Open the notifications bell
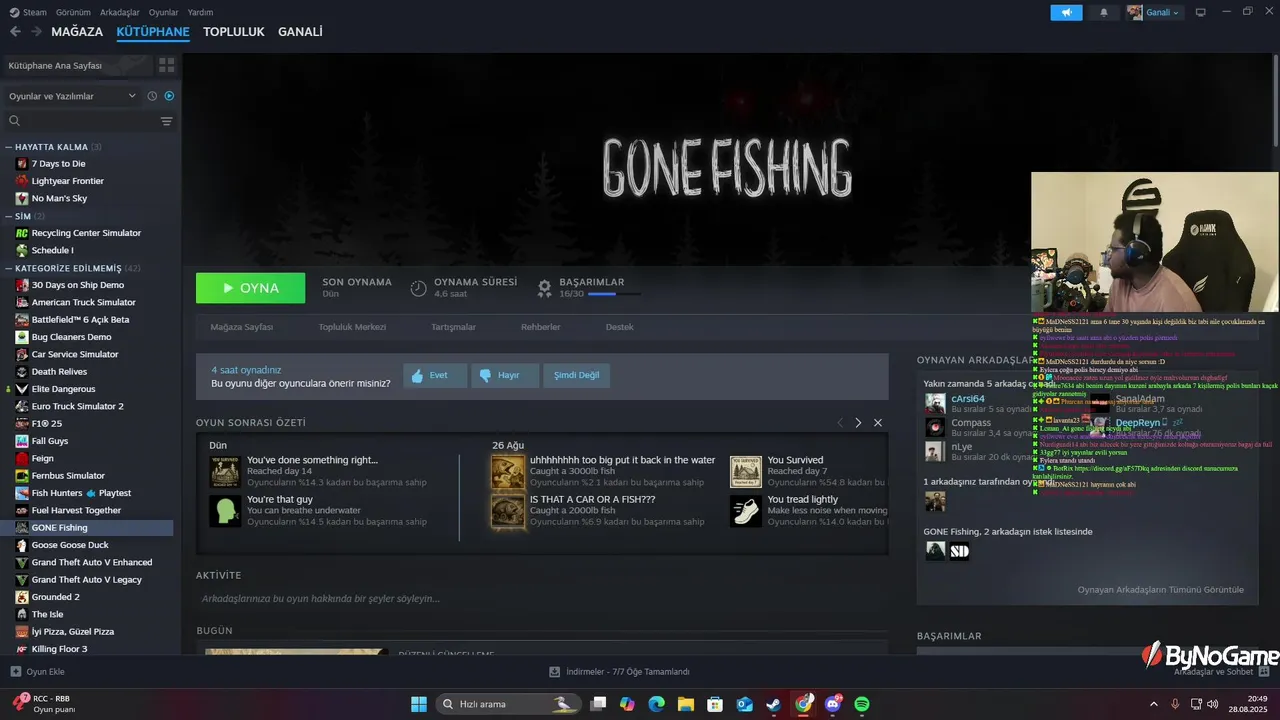Image resolution: width=1280 pixels, height=720 pixels. pos(1104,12)
